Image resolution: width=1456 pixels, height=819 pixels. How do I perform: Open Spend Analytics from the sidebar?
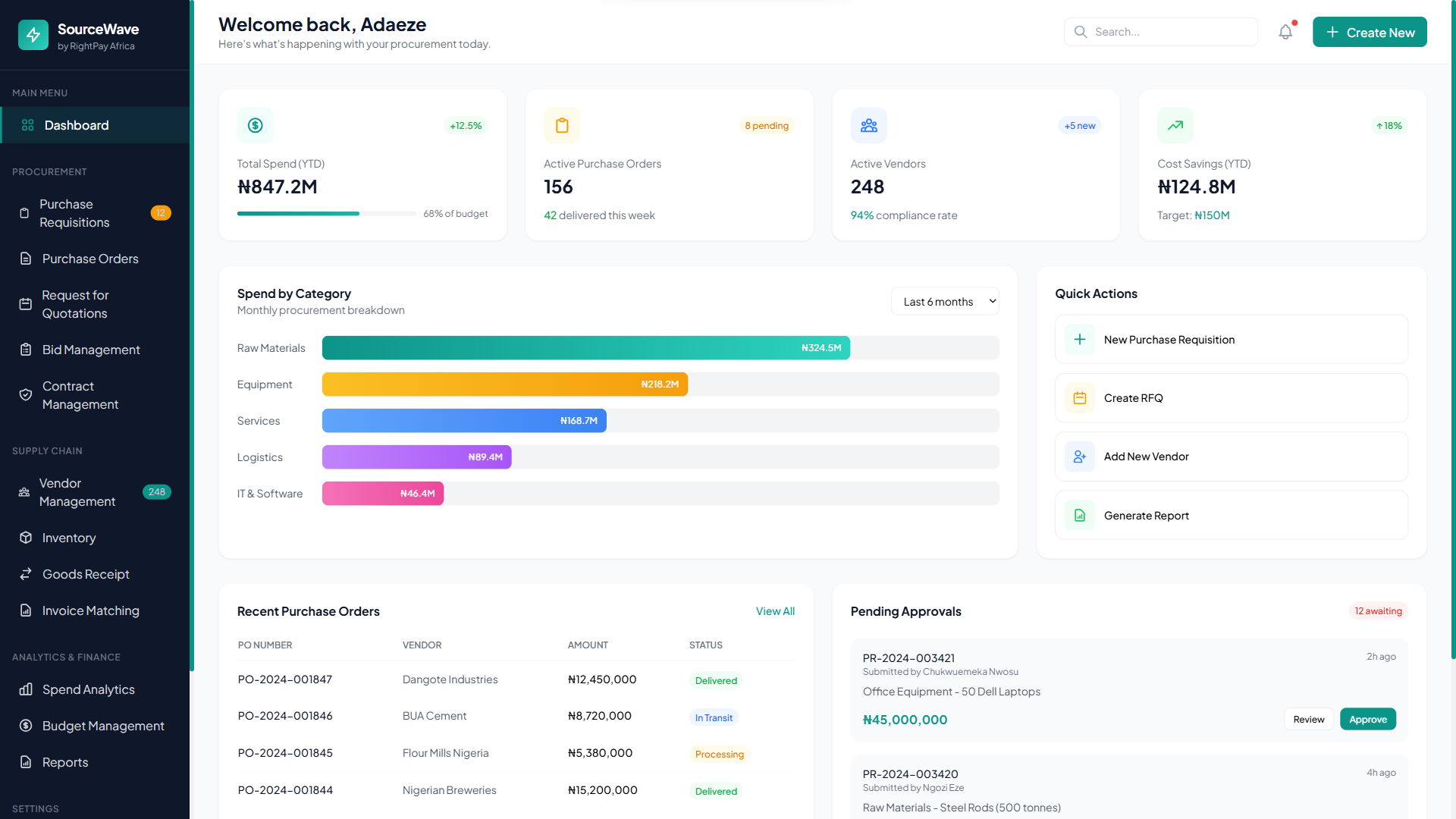click(88, 689)
